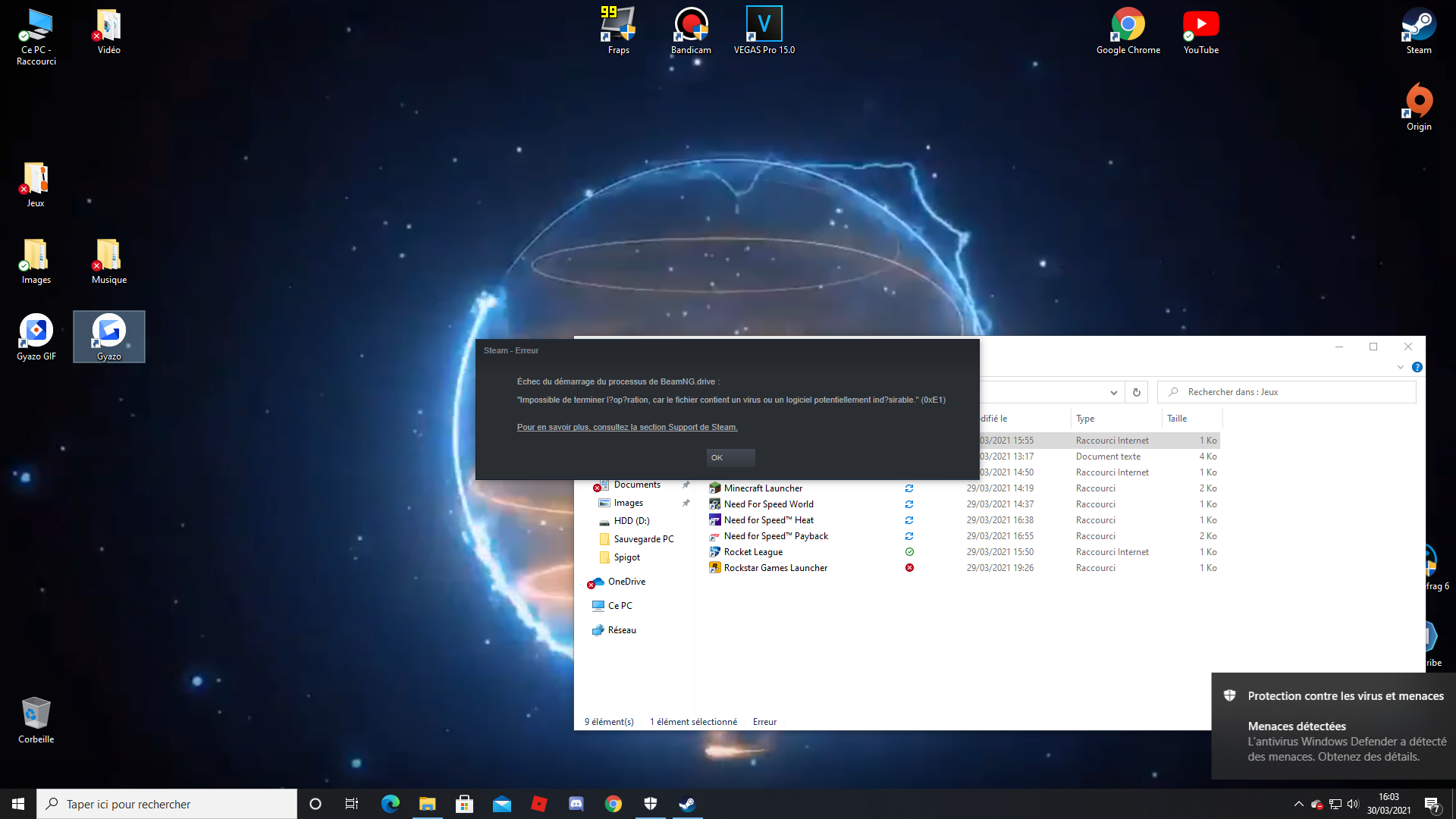Click OK in the Steam error dialog
1456x819 pixels.
731,457
